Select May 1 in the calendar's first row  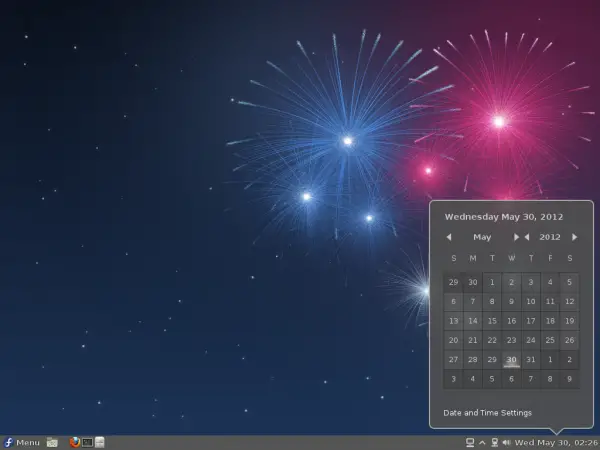492,282
